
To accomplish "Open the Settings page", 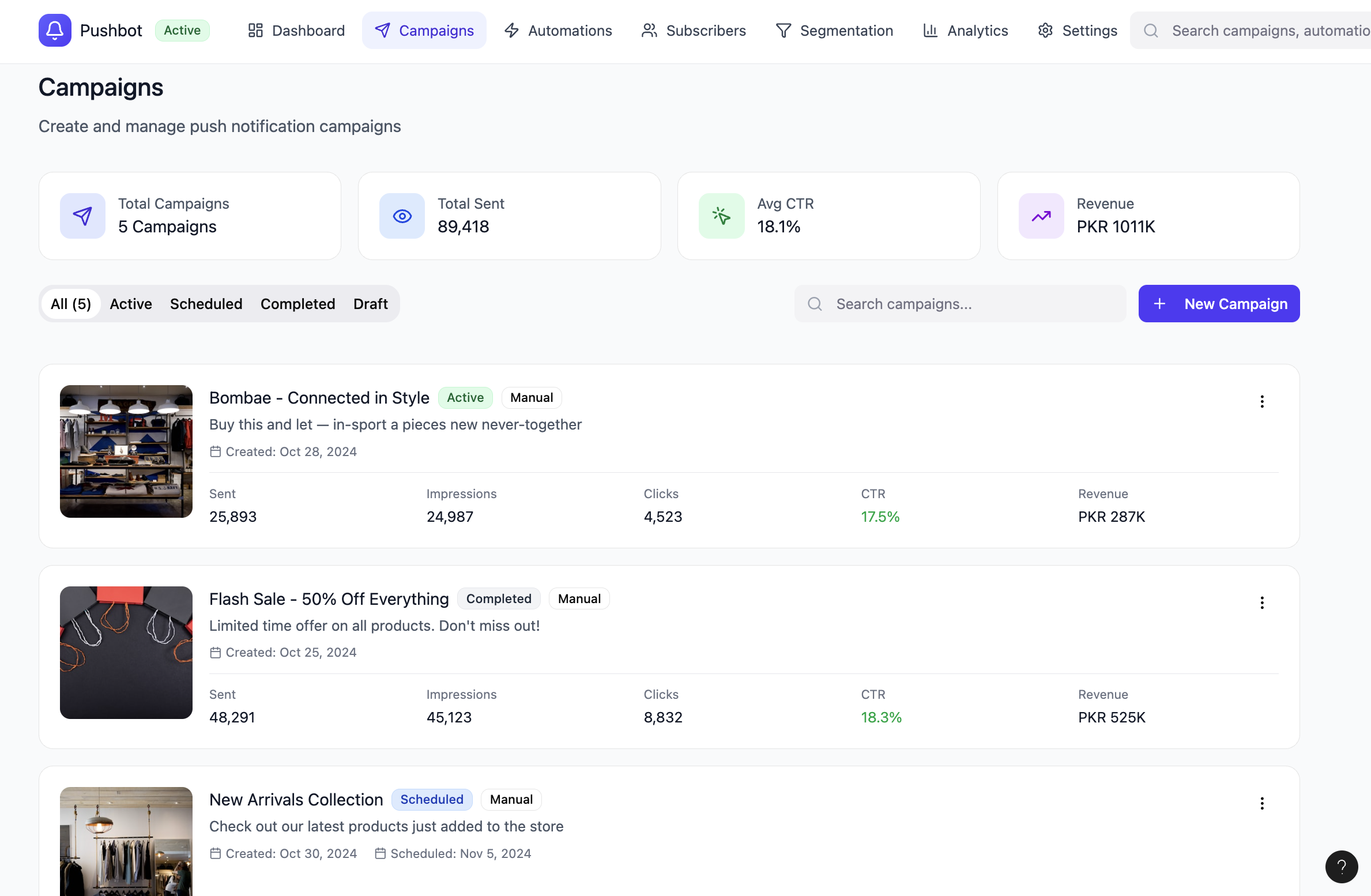I will [1077, 31].
